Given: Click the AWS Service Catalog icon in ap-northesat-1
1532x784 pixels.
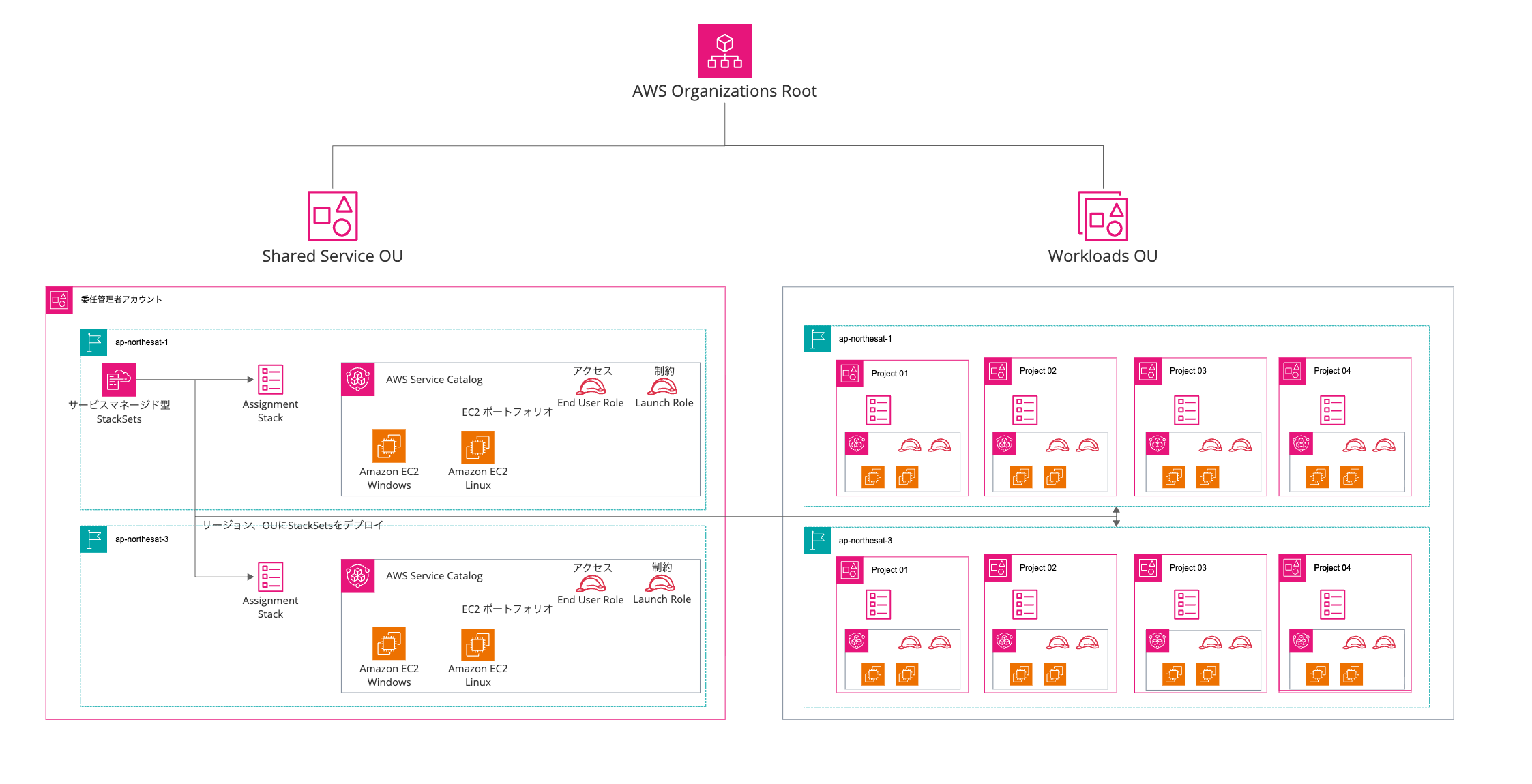Looking at the screenshot, I should click(x=357, y=380).
